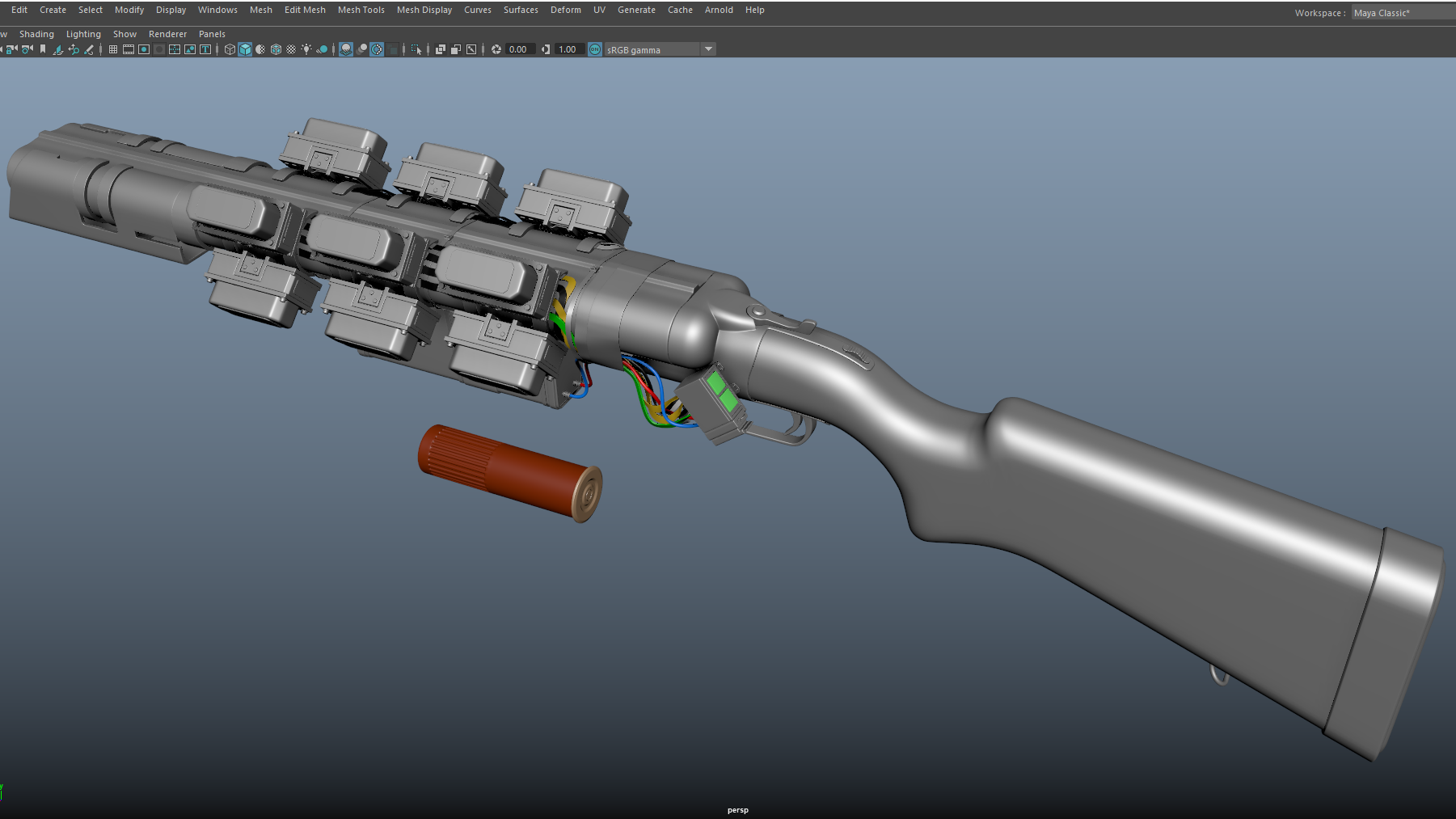Open the Workspace Maya Classic dropdown

pyautogui.click(x=1403, y=12)
